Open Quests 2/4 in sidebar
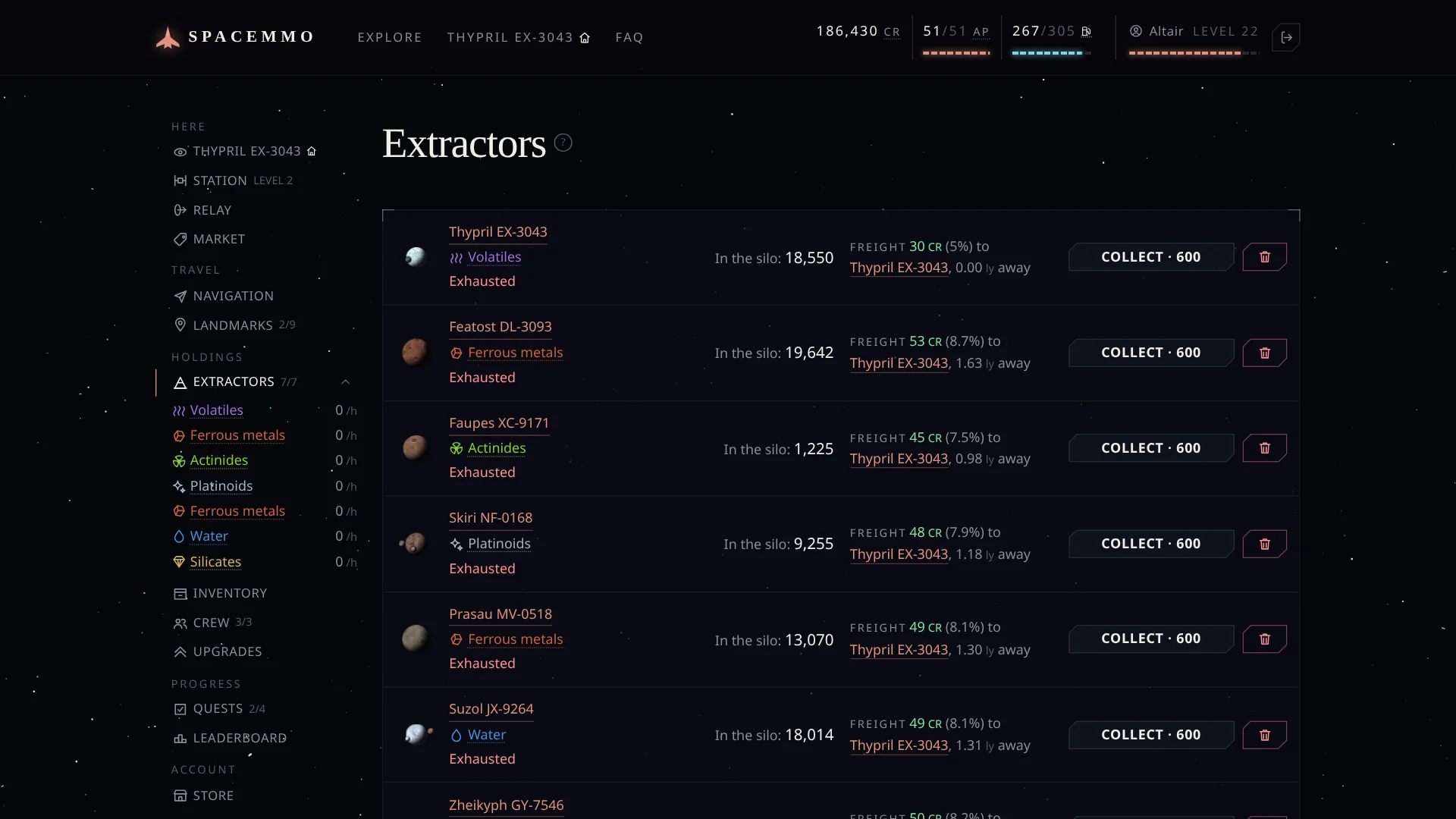 220,708
